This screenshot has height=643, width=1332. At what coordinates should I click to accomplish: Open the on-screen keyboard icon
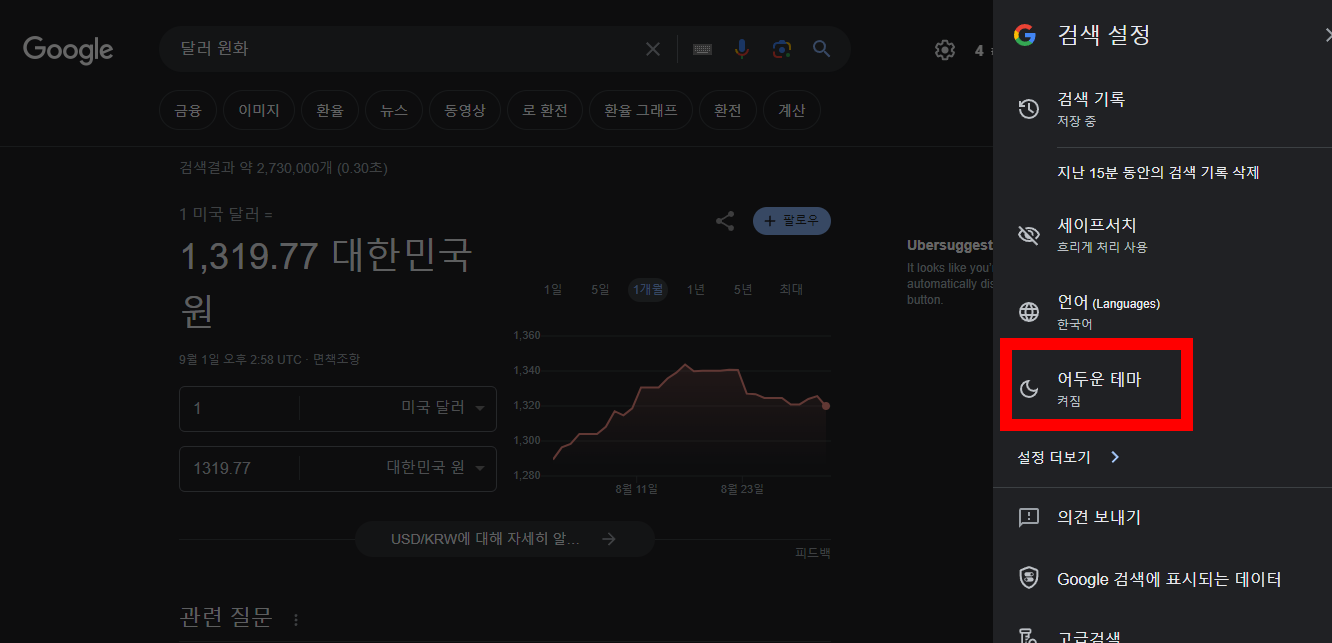coord(702,49)
